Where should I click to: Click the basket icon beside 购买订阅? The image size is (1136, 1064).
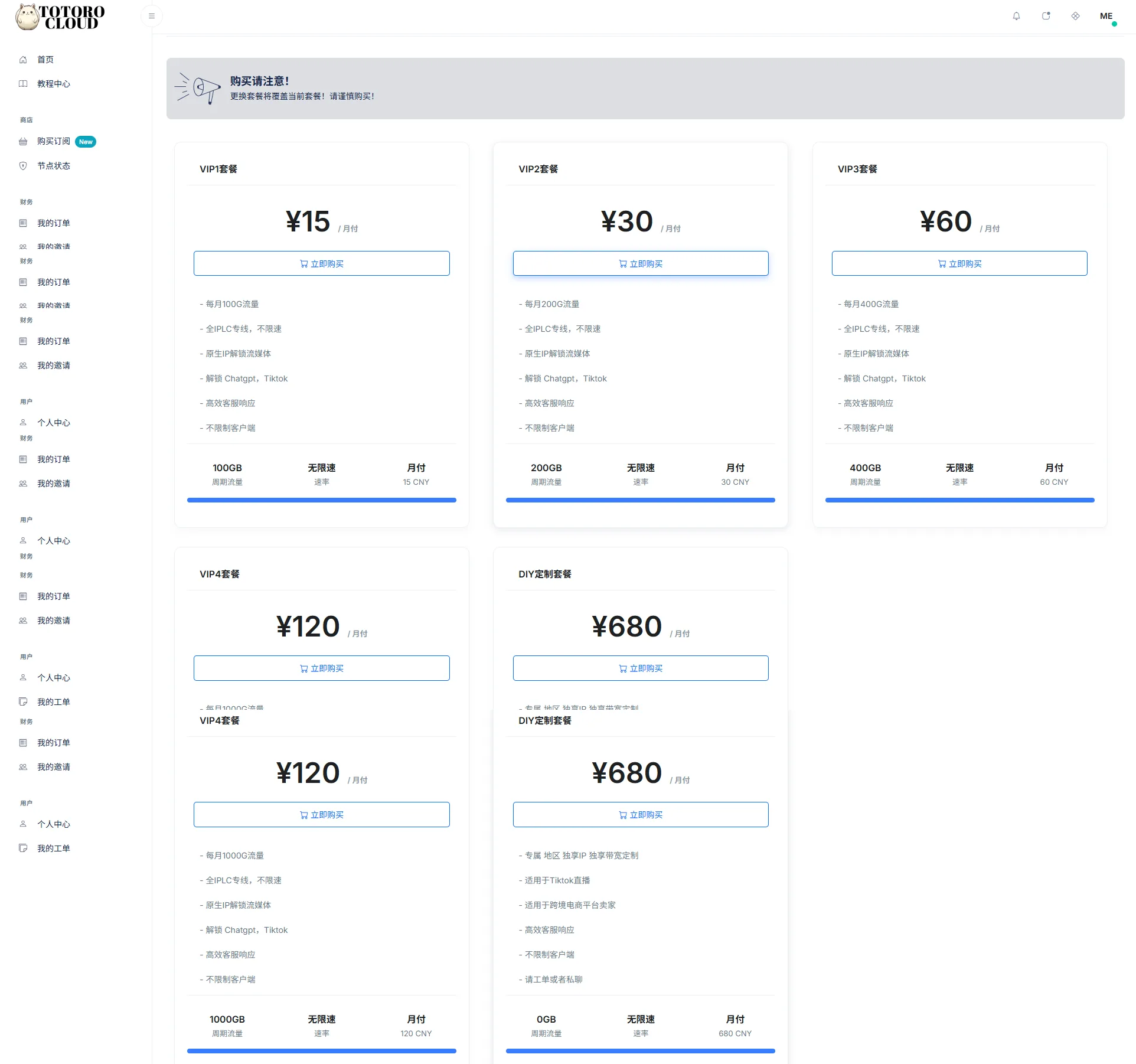click(x=23, y=142)
